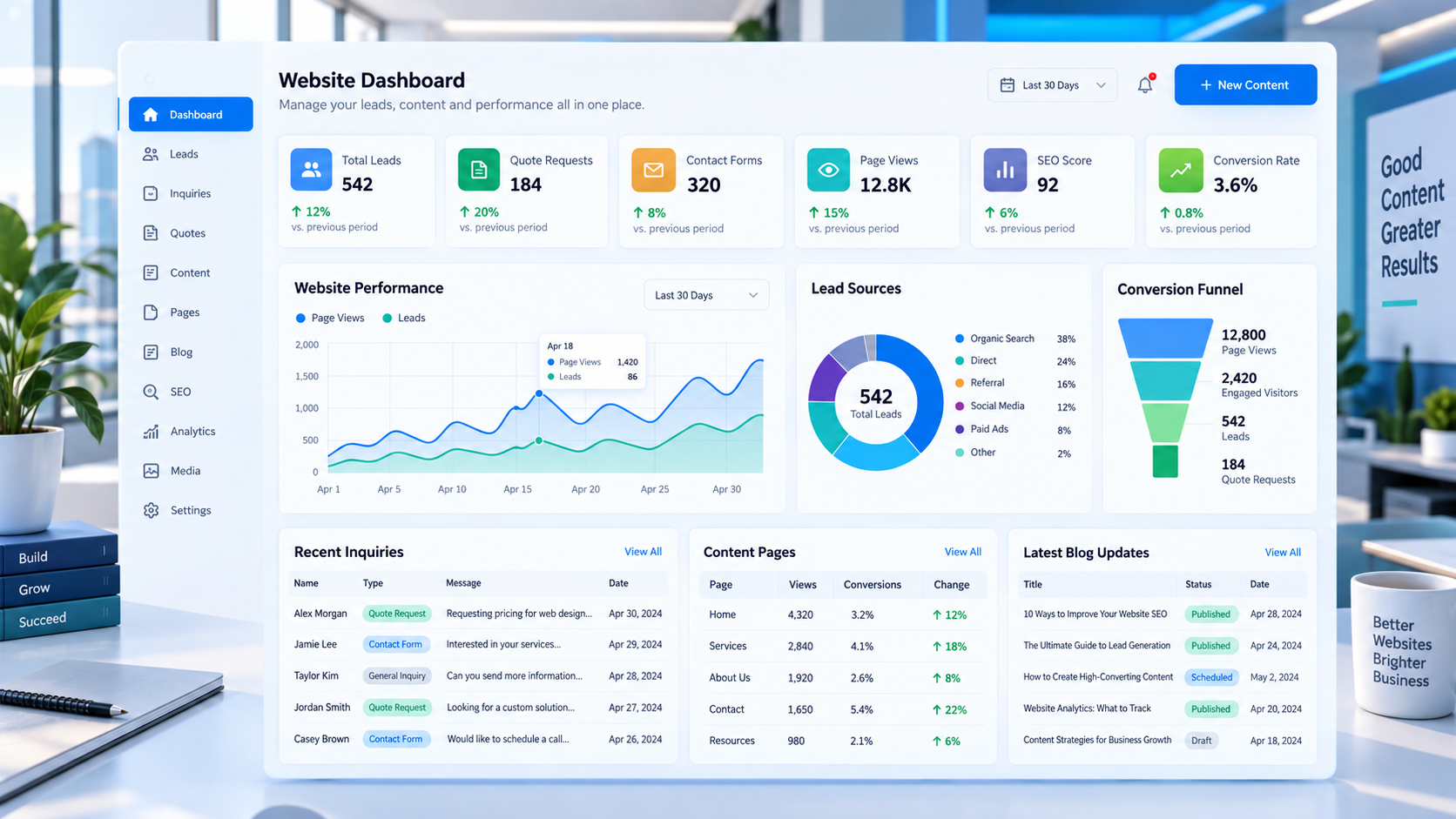Open the Leads sidebar menu item
The height and width of the screenshot is (819, 1456).
pos(184,154)
